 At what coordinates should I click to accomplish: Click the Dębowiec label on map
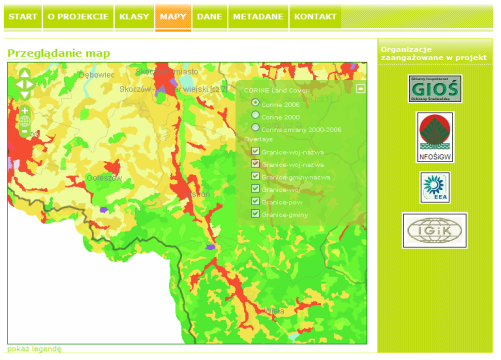coord(97,75)
